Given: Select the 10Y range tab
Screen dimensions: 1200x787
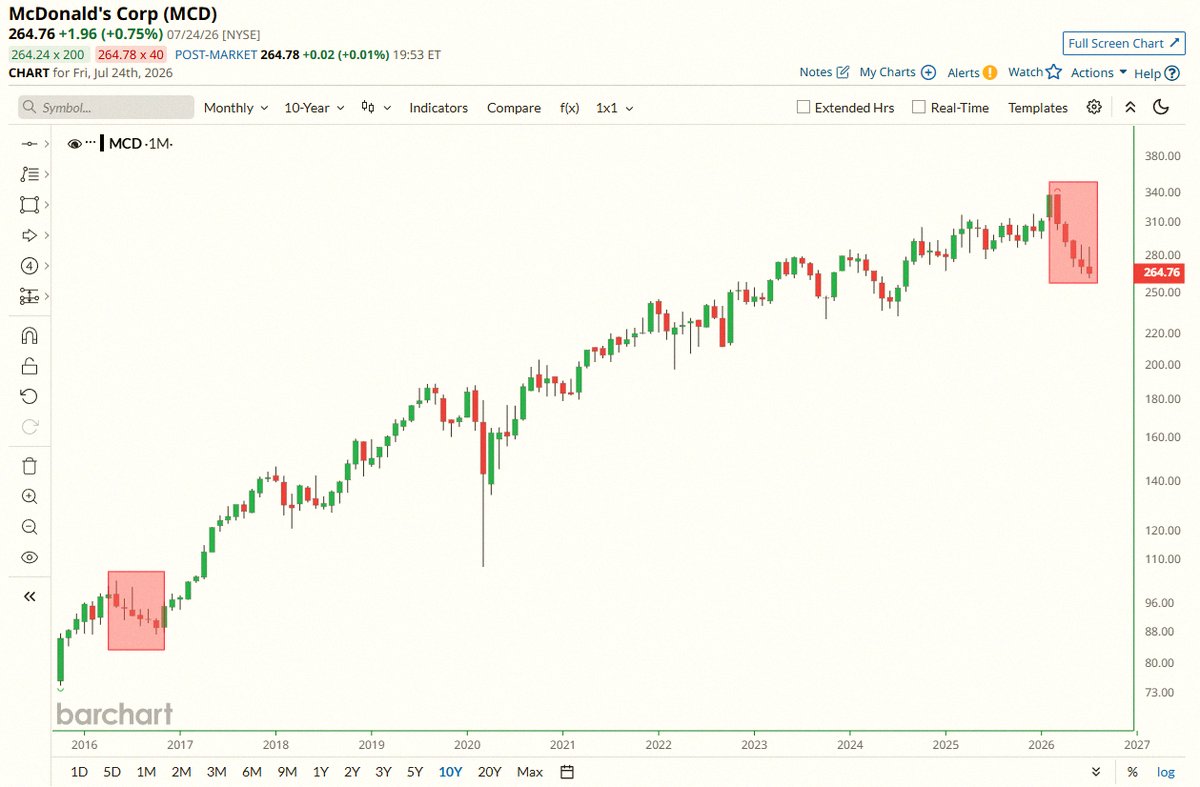Looking at the screenshot, I should (450, 772).
